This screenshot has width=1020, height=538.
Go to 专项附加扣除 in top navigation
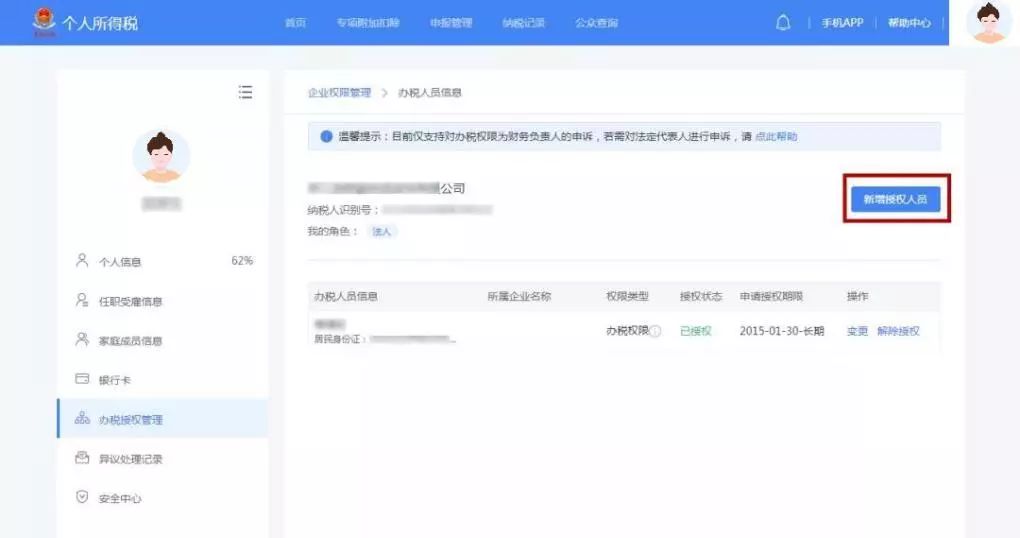[367, 23]
